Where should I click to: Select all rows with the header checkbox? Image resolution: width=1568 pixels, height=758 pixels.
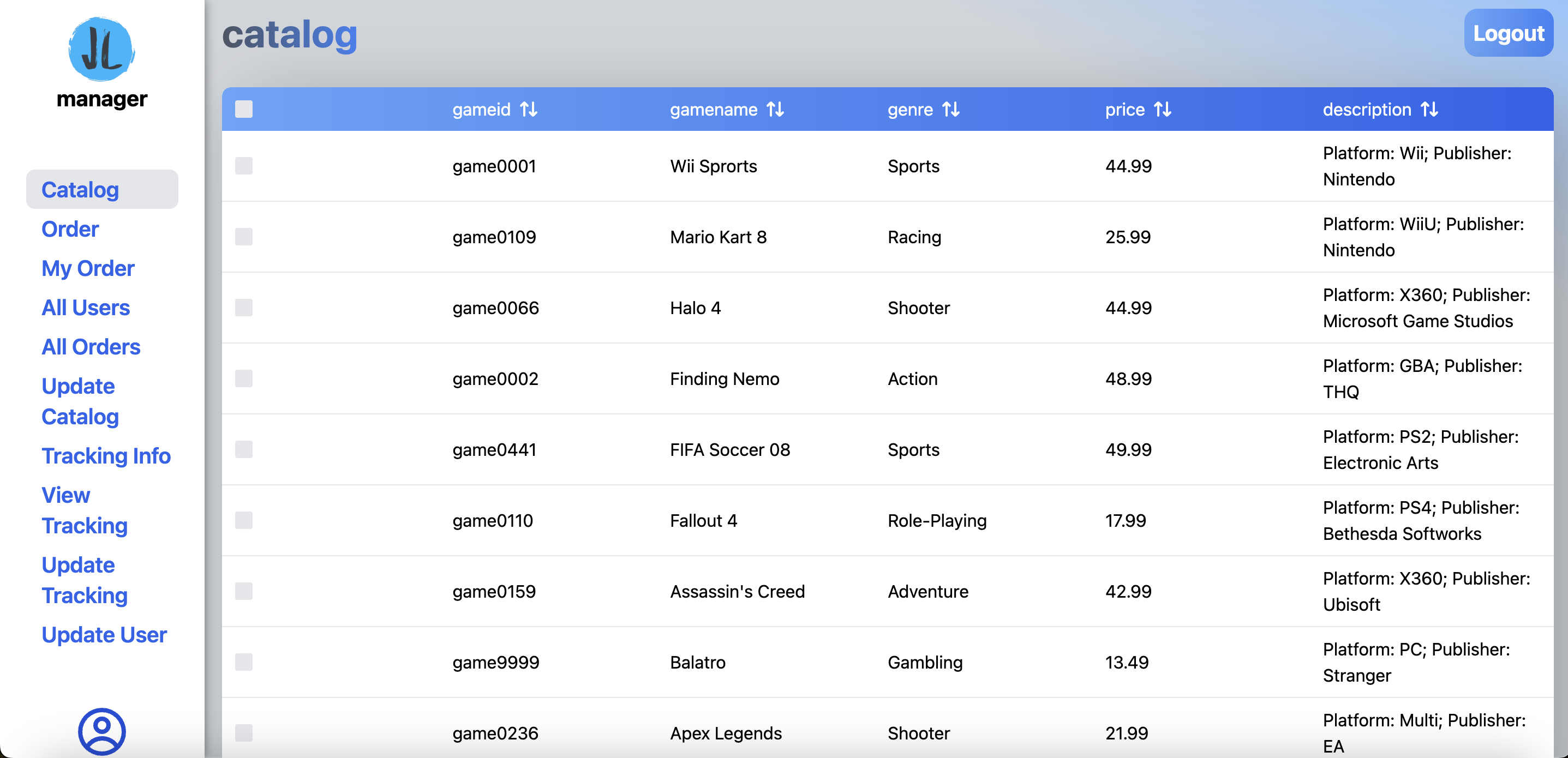point(244,109)
